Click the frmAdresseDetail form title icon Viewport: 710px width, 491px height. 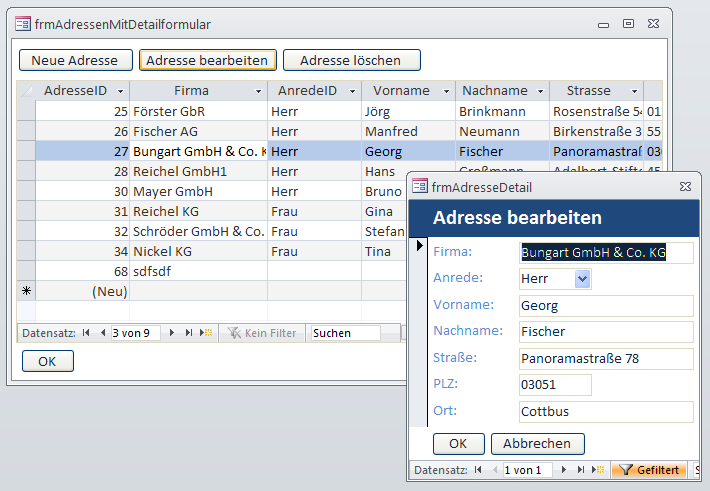419,186
